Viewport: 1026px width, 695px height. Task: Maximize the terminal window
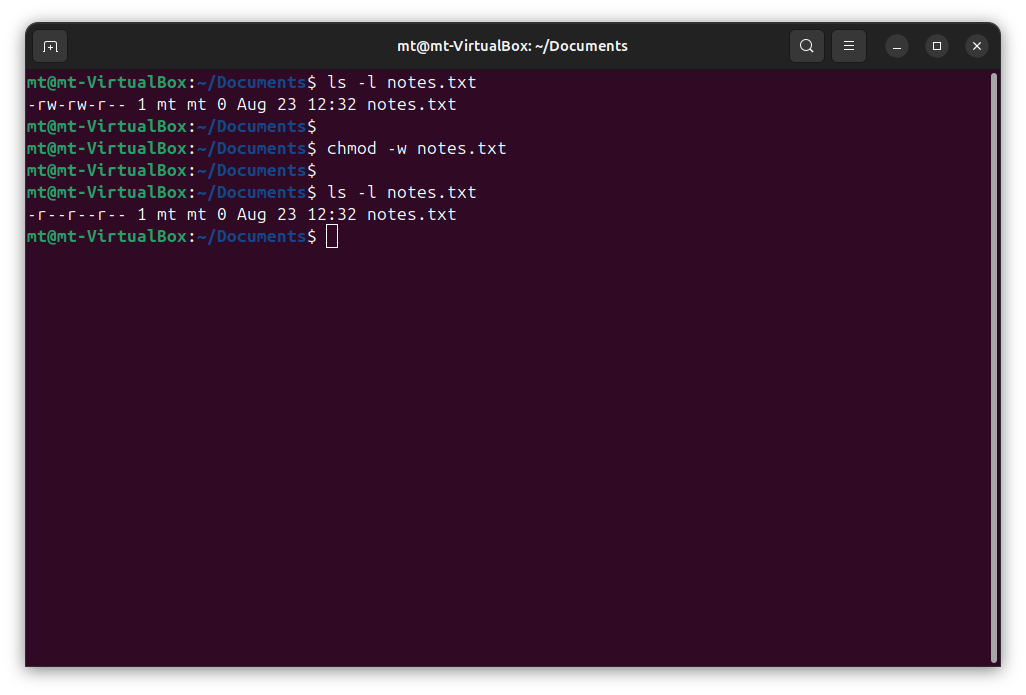(x=937, y=46)
